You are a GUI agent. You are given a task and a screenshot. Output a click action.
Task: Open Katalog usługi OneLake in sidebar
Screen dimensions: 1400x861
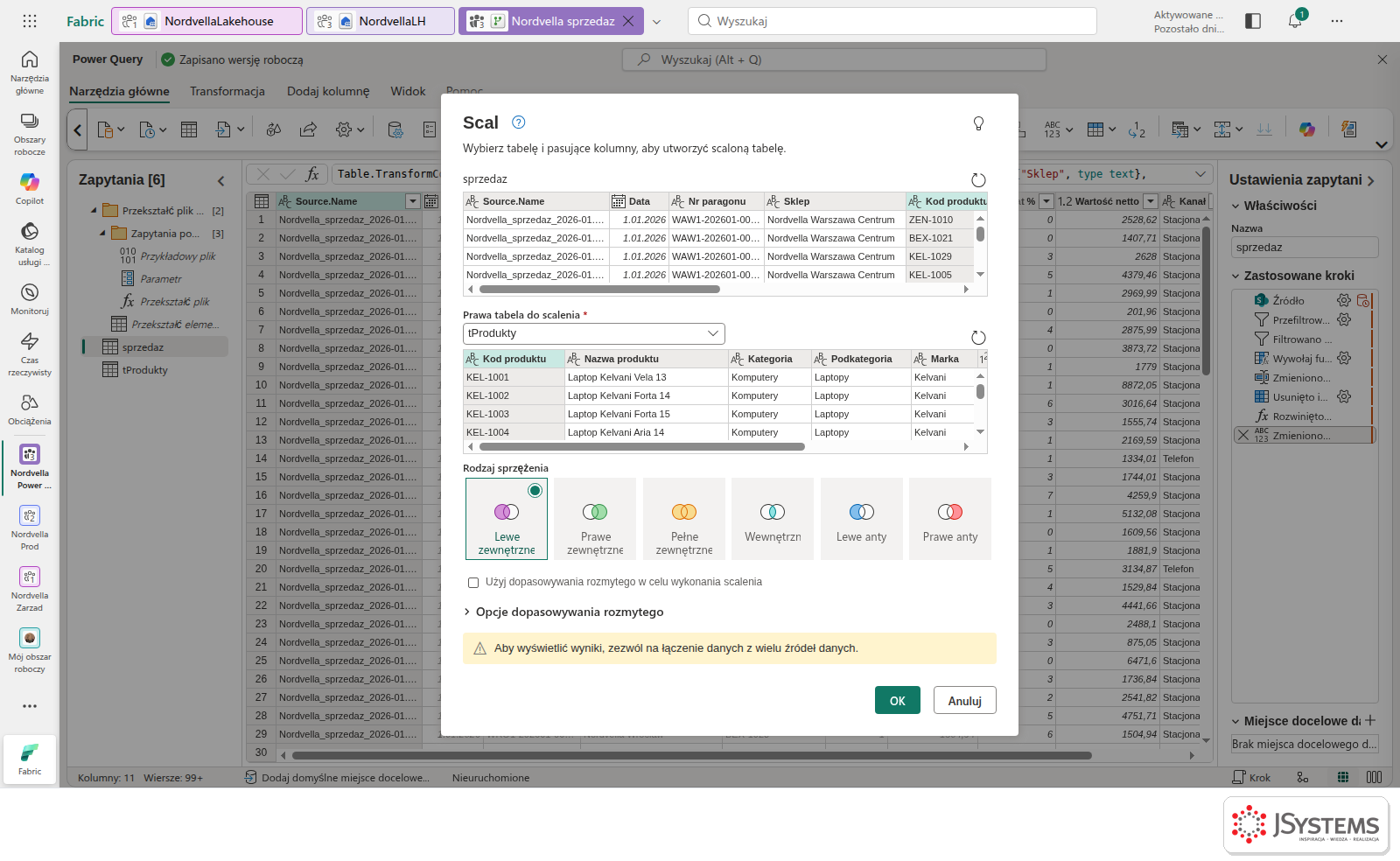coord(30,243)
